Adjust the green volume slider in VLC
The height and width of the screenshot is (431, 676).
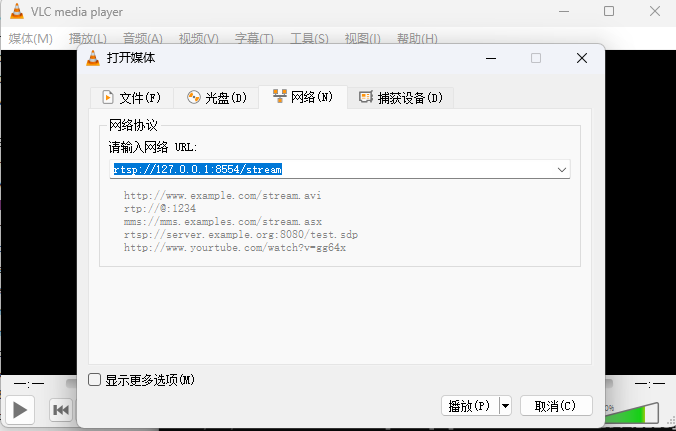pyautogui.click(x=632, y=412)
